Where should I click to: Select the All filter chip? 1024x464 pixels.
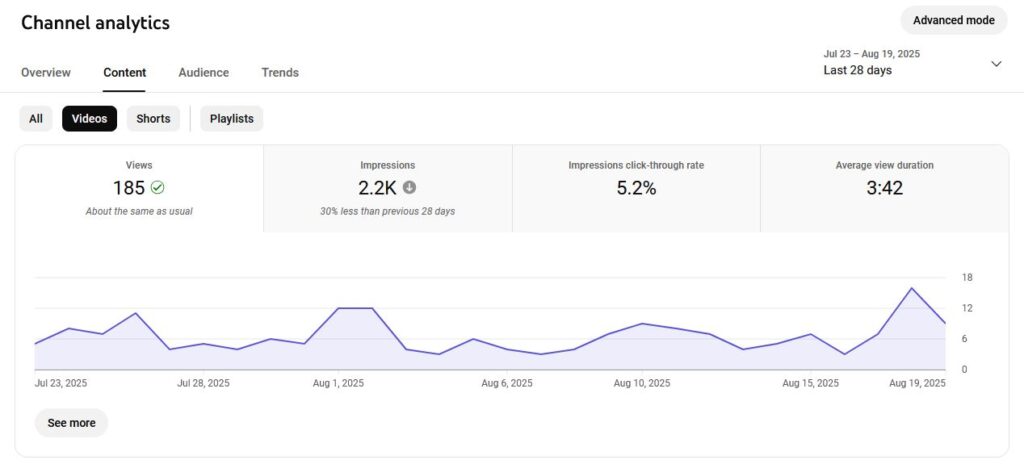coord(36,119)
